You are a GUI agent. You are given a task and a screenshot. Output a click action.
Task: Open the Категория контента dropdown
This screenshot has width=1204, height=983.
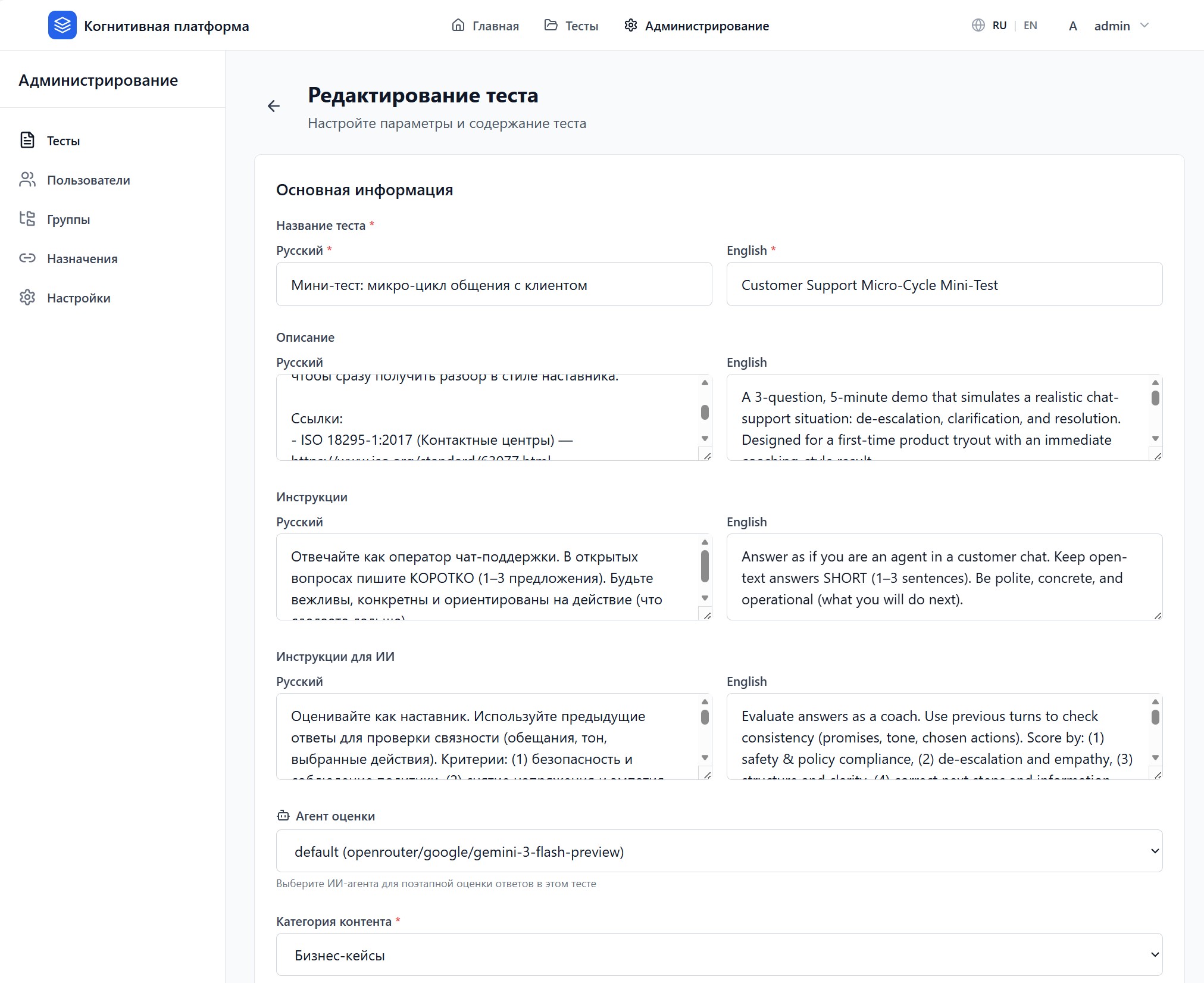click(x=718, y=954)
